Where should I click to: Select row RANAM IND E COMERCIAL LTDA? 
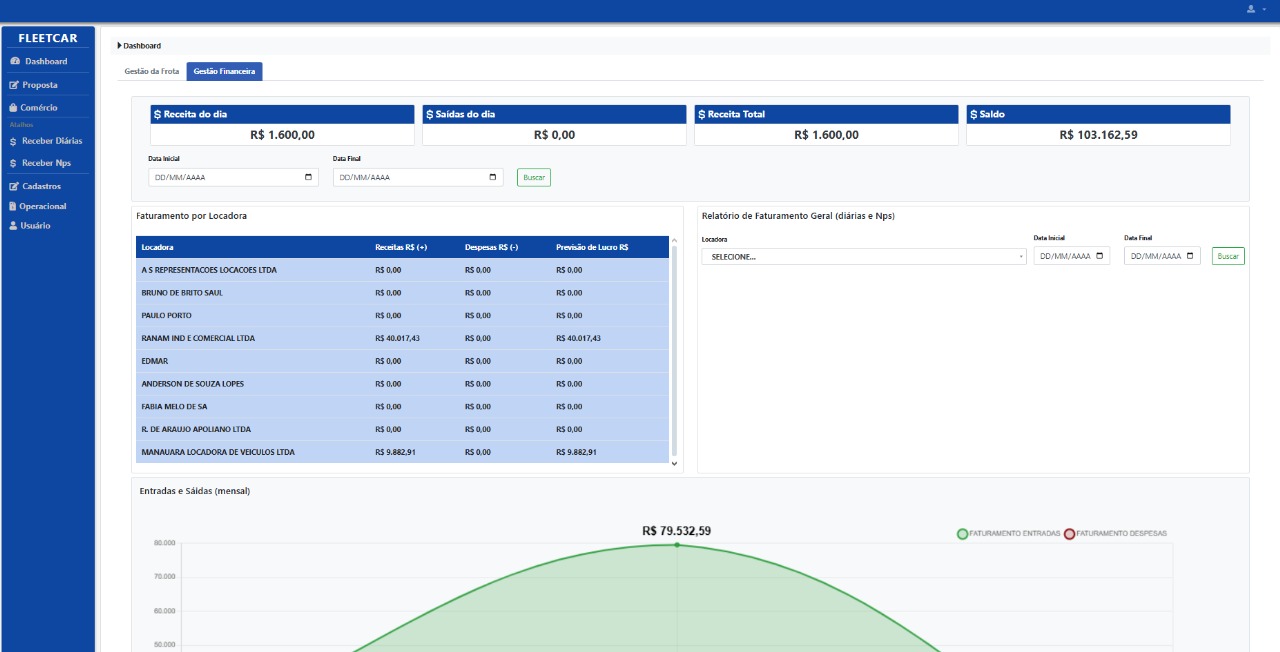[402, 338]
